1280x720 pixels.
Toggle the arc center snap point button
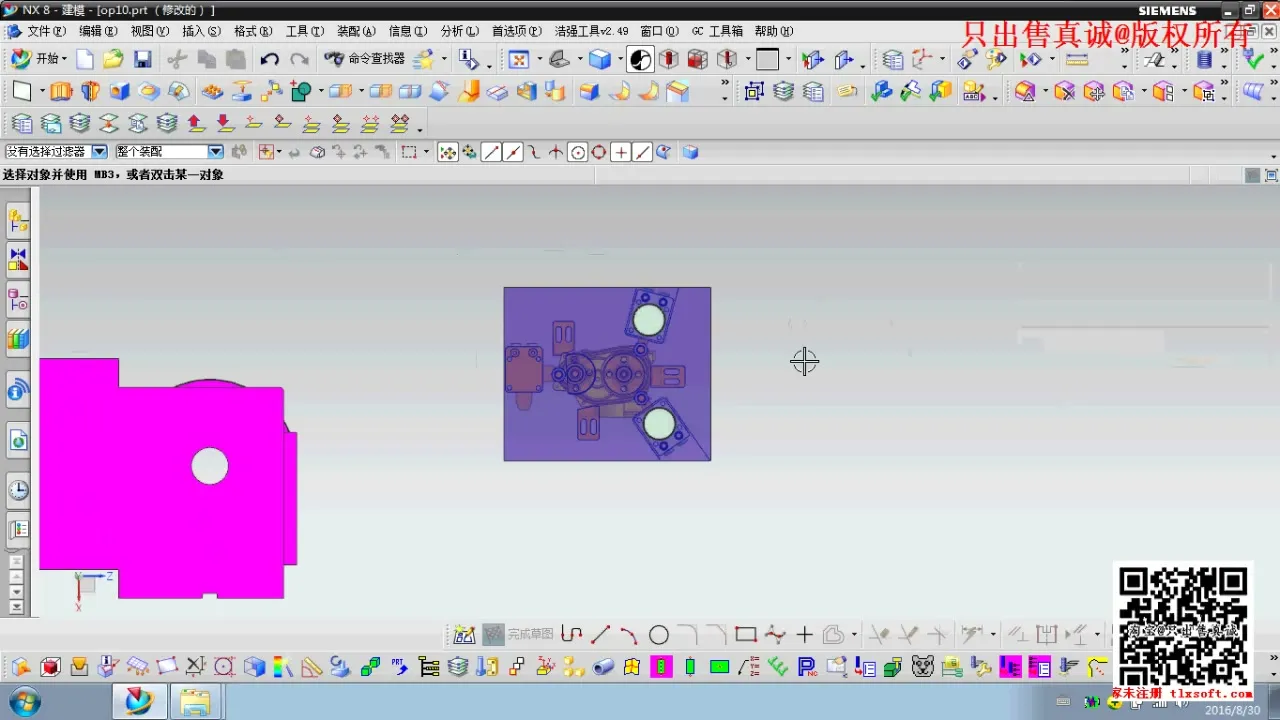click(x=577, y=153)
